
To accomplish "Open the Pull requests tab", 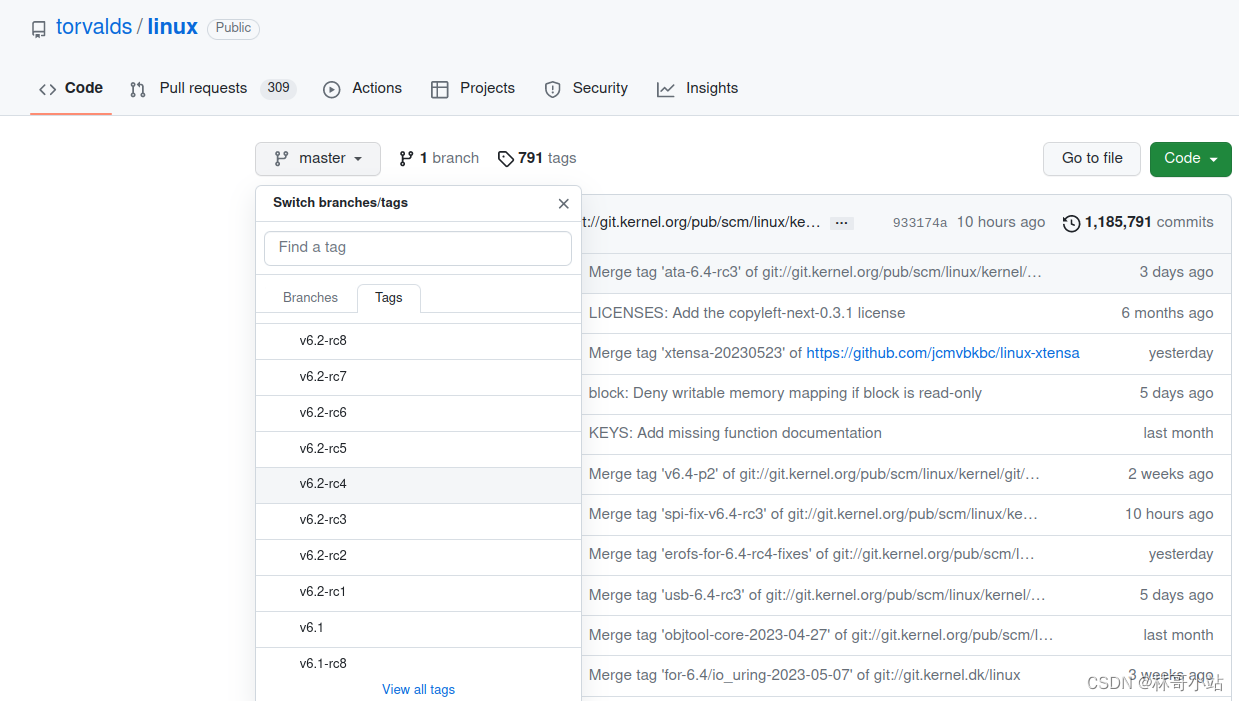I will 213,88.
